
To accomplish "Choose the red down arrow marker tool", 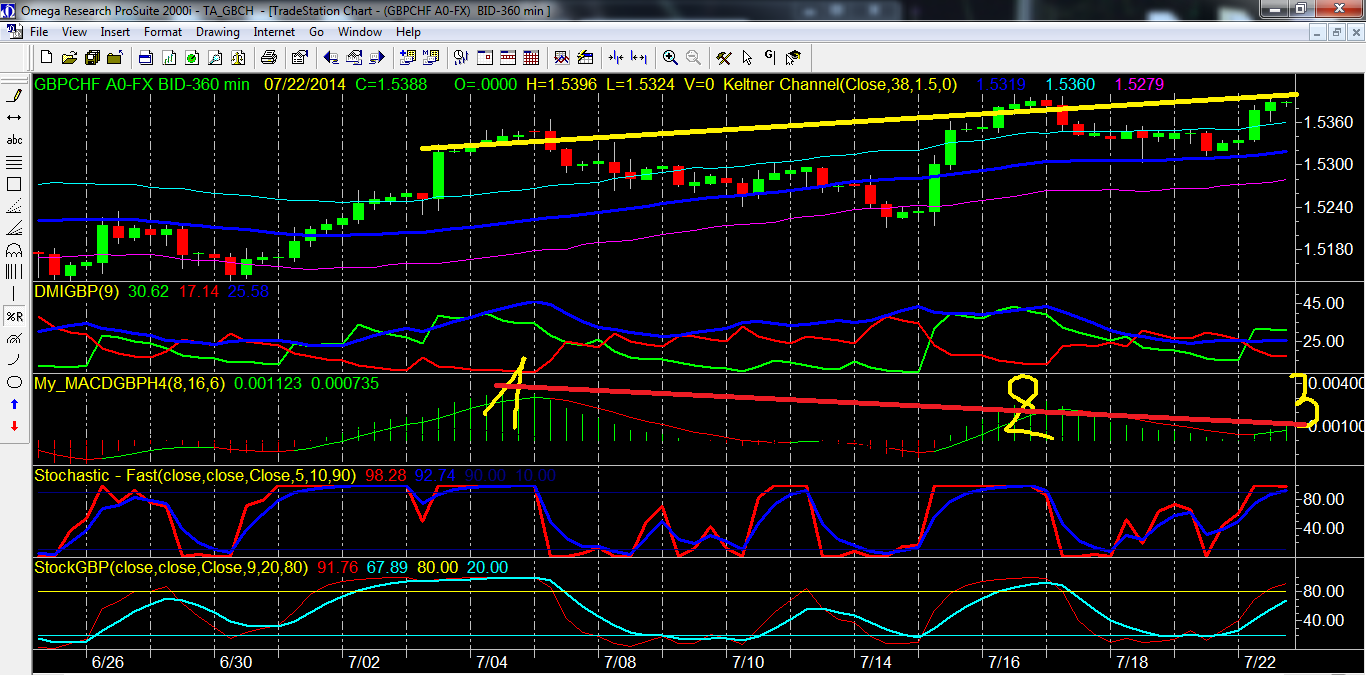I will point(14,426).
